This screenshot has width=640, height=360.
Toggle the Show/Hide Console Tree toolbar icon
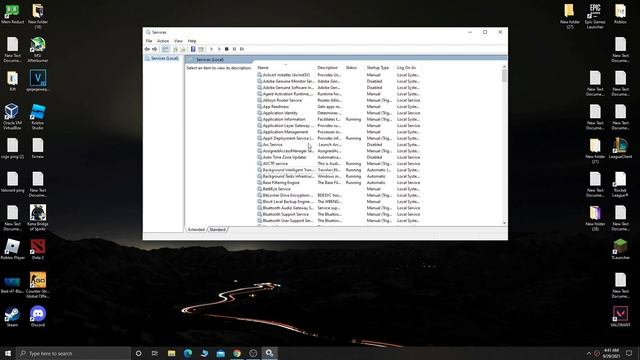coord(165,49)
